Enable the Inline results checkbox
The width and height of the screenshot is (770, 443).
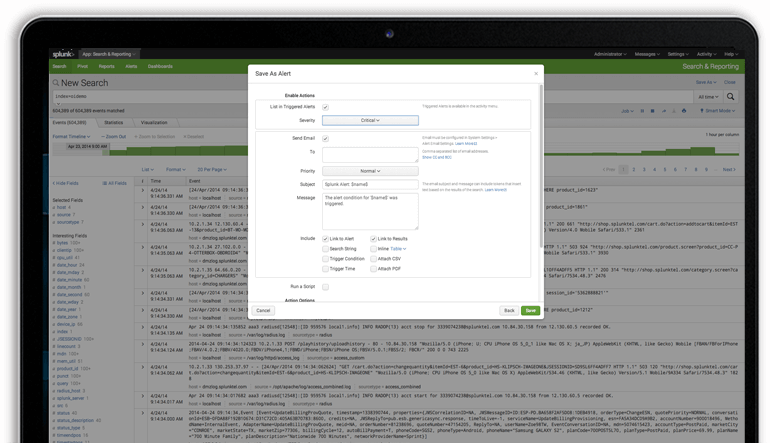pos(373,249)
